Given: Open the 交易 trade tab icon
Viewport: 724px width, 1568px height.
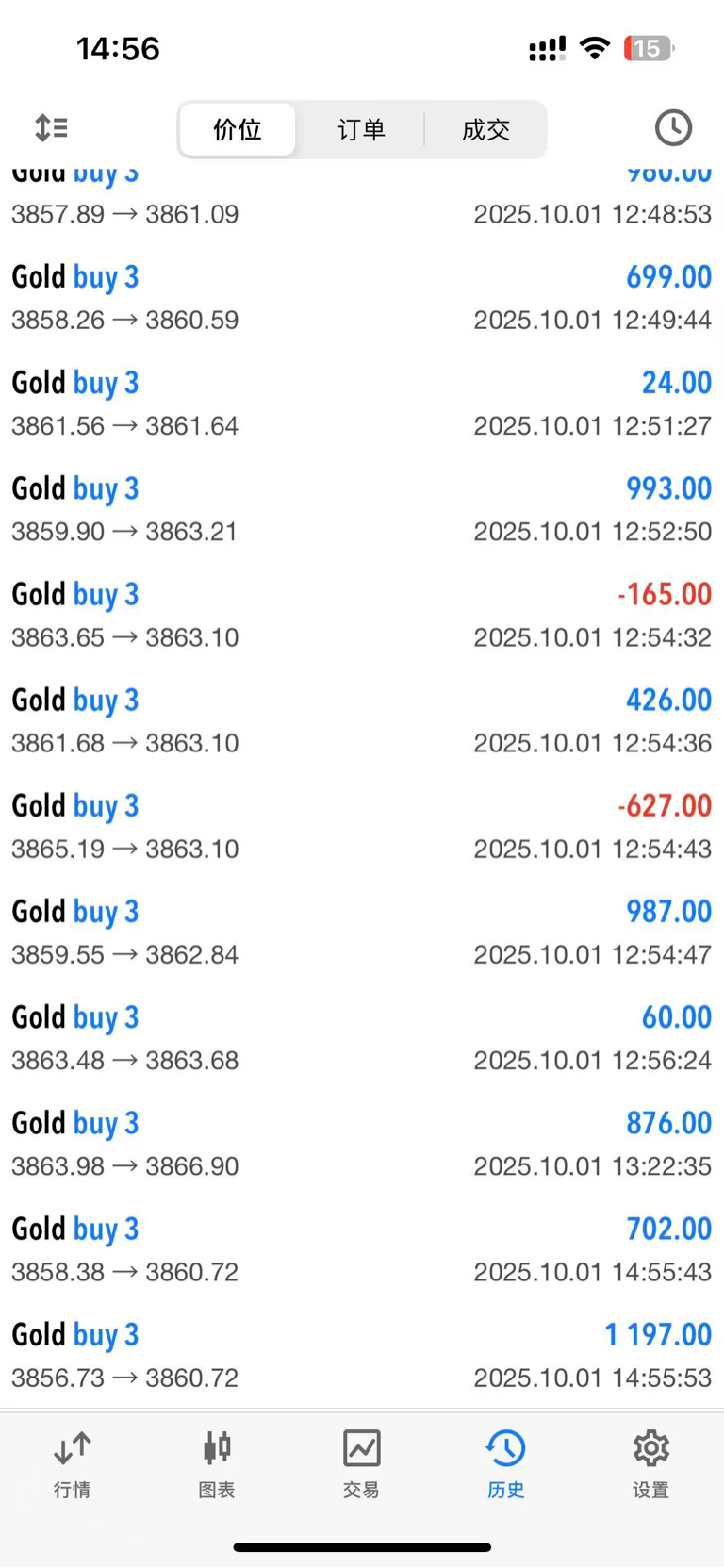Looking at the screenshot, I should 361,1447.
